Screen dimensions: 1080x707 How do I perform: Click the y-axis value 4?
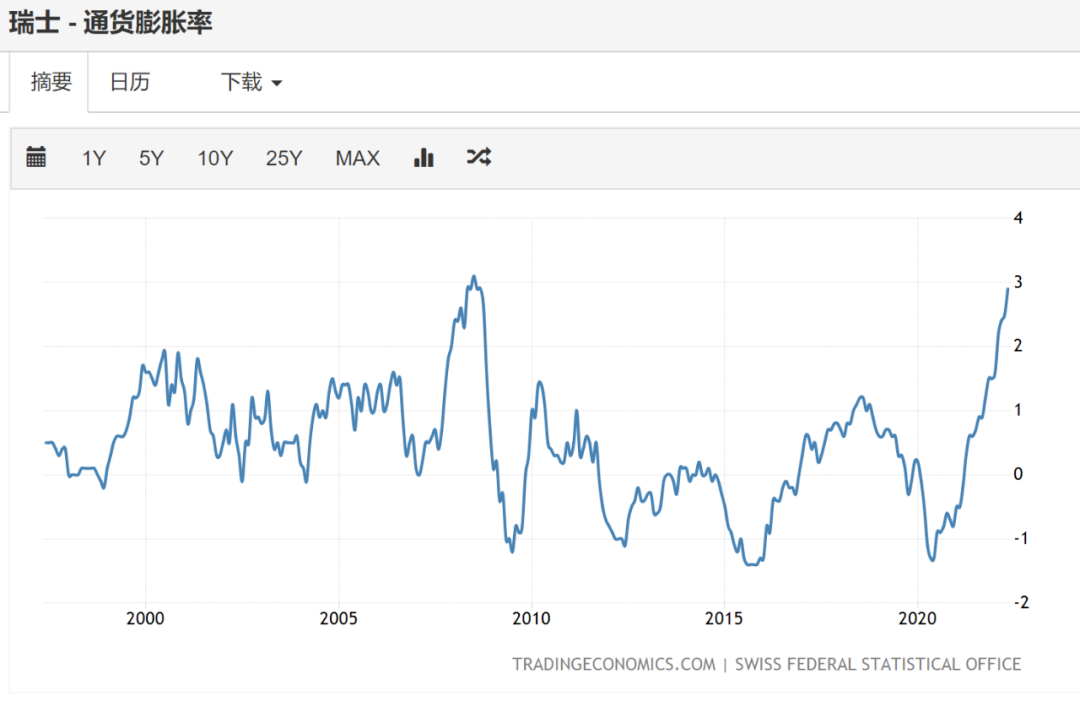click(x=1018, y=218)
